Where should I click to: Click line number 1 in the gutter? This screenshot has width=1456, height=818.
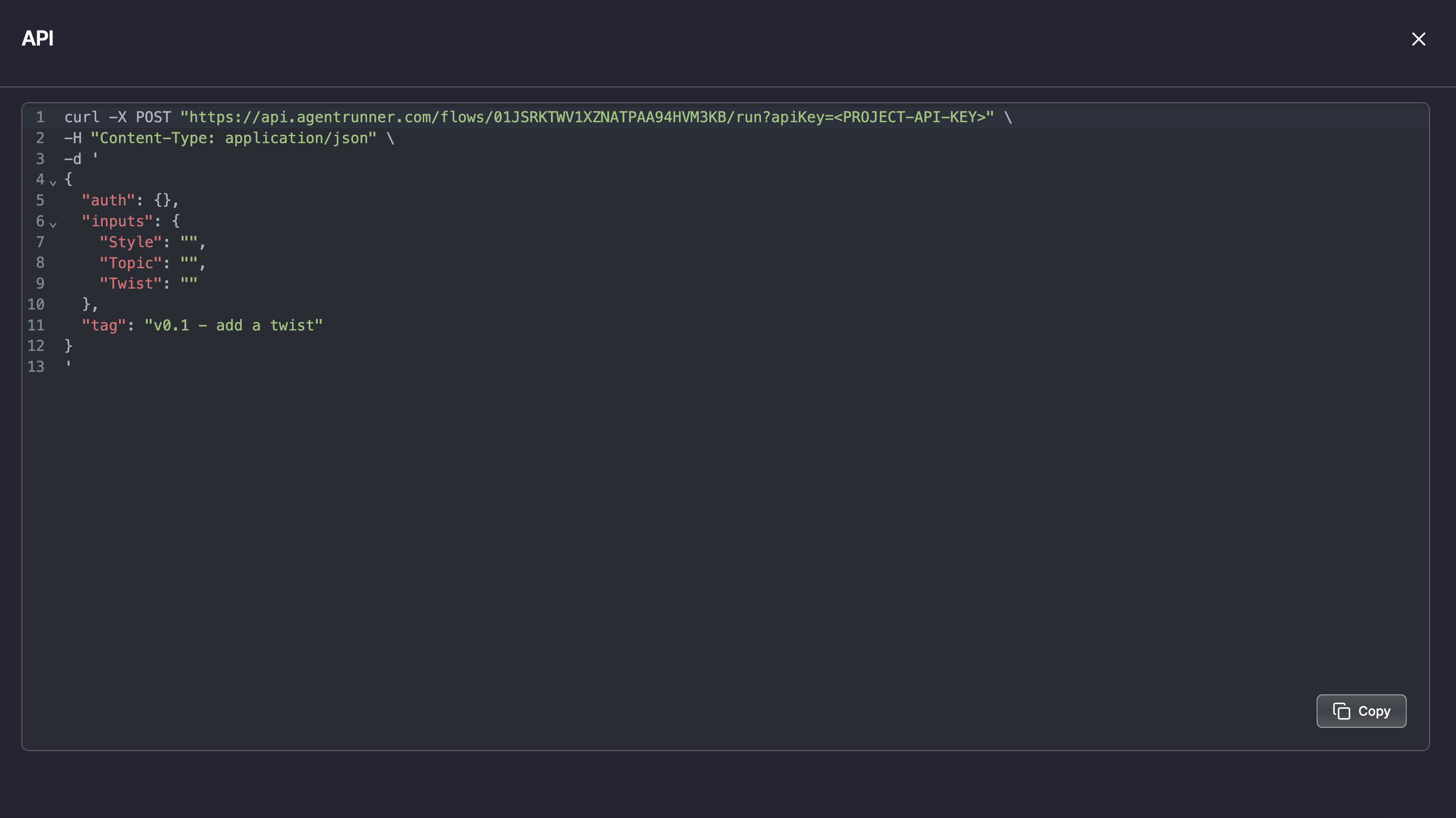click(x=40, y=117)
